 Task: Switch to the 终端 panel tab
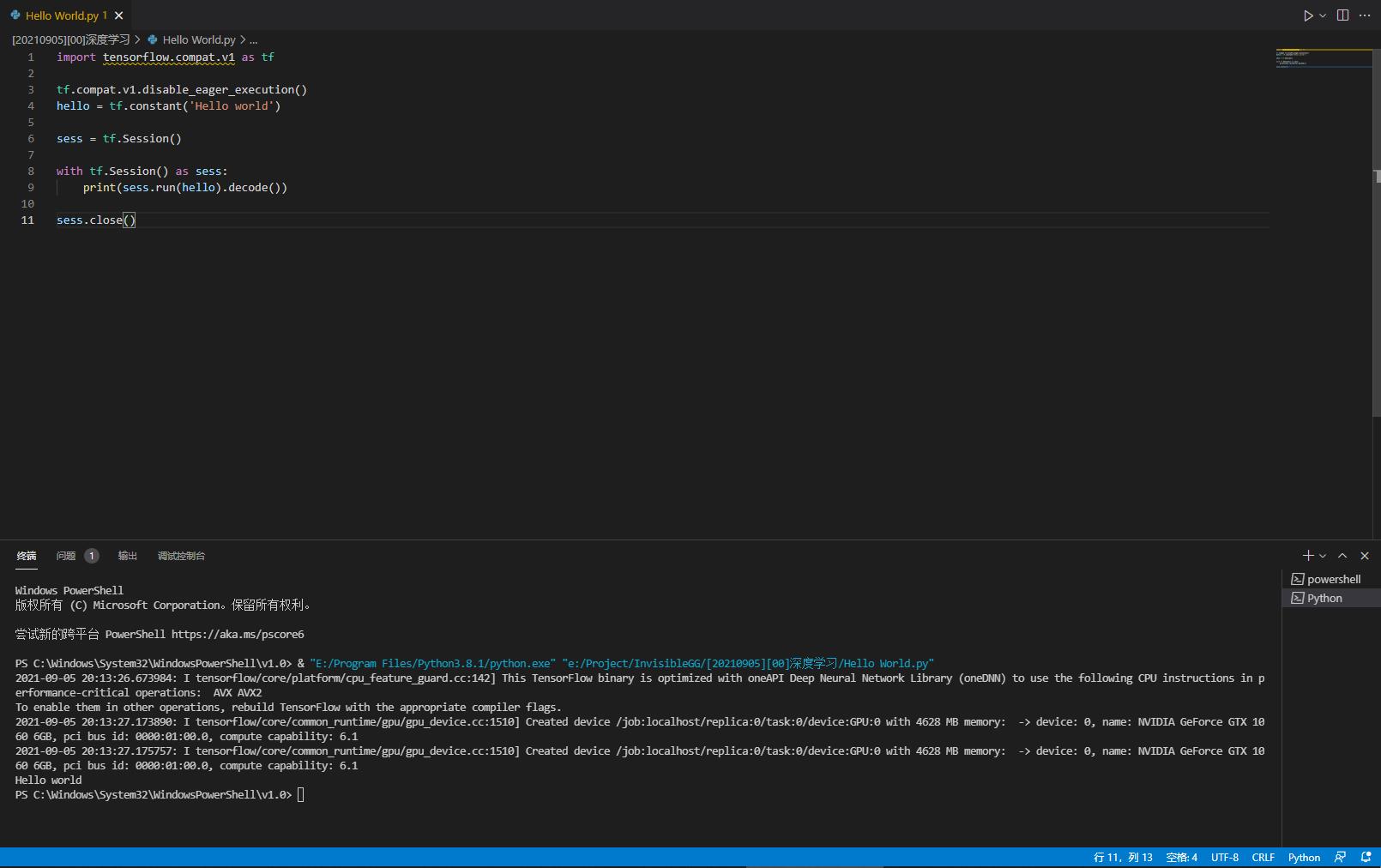click(x=27, y=556)
